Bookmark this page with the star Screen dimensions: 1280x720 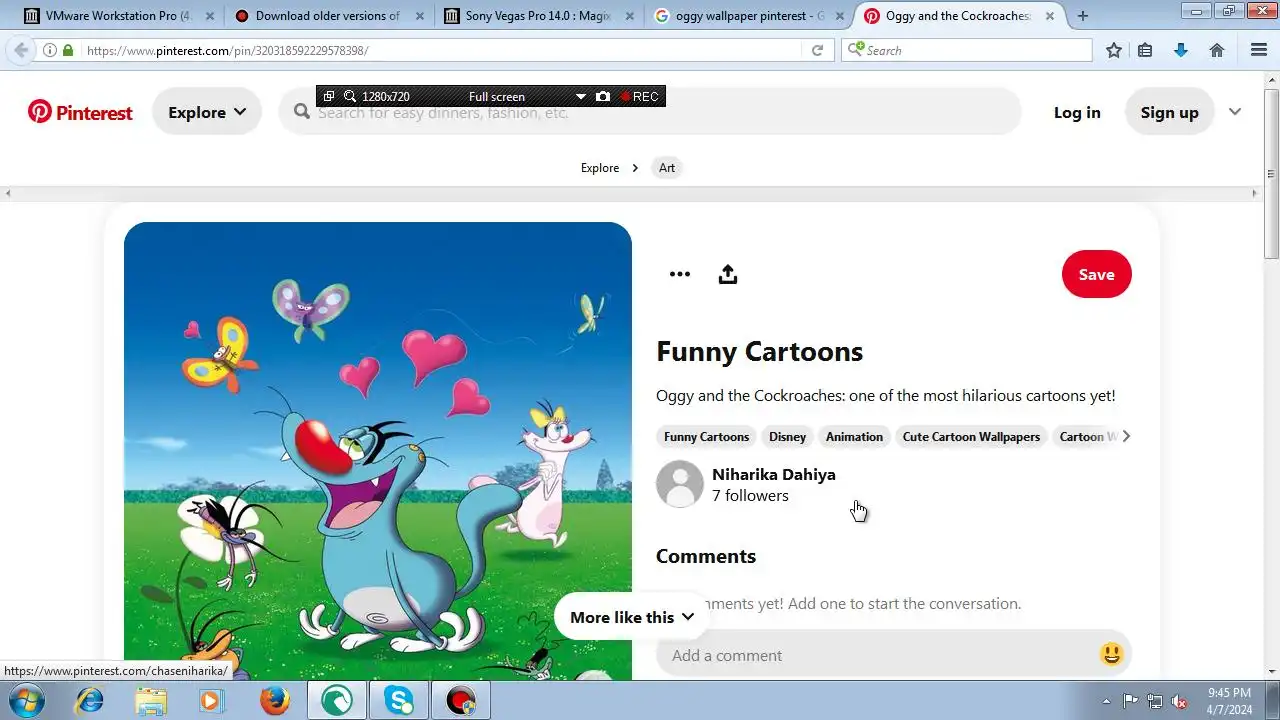(1114, 50)
